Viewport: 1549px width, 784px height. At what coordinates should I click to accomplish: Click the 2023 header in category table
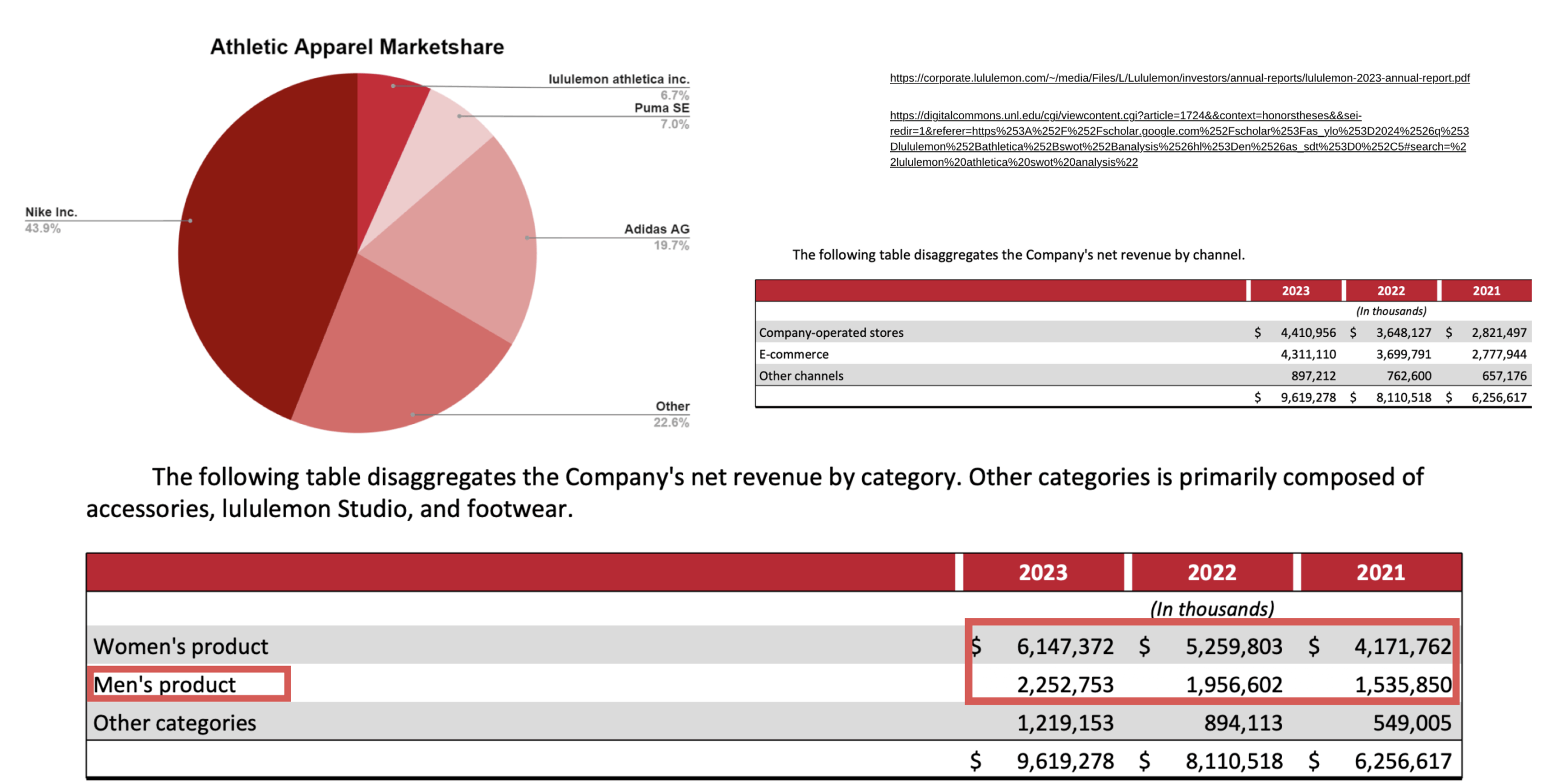point(1042,572)
